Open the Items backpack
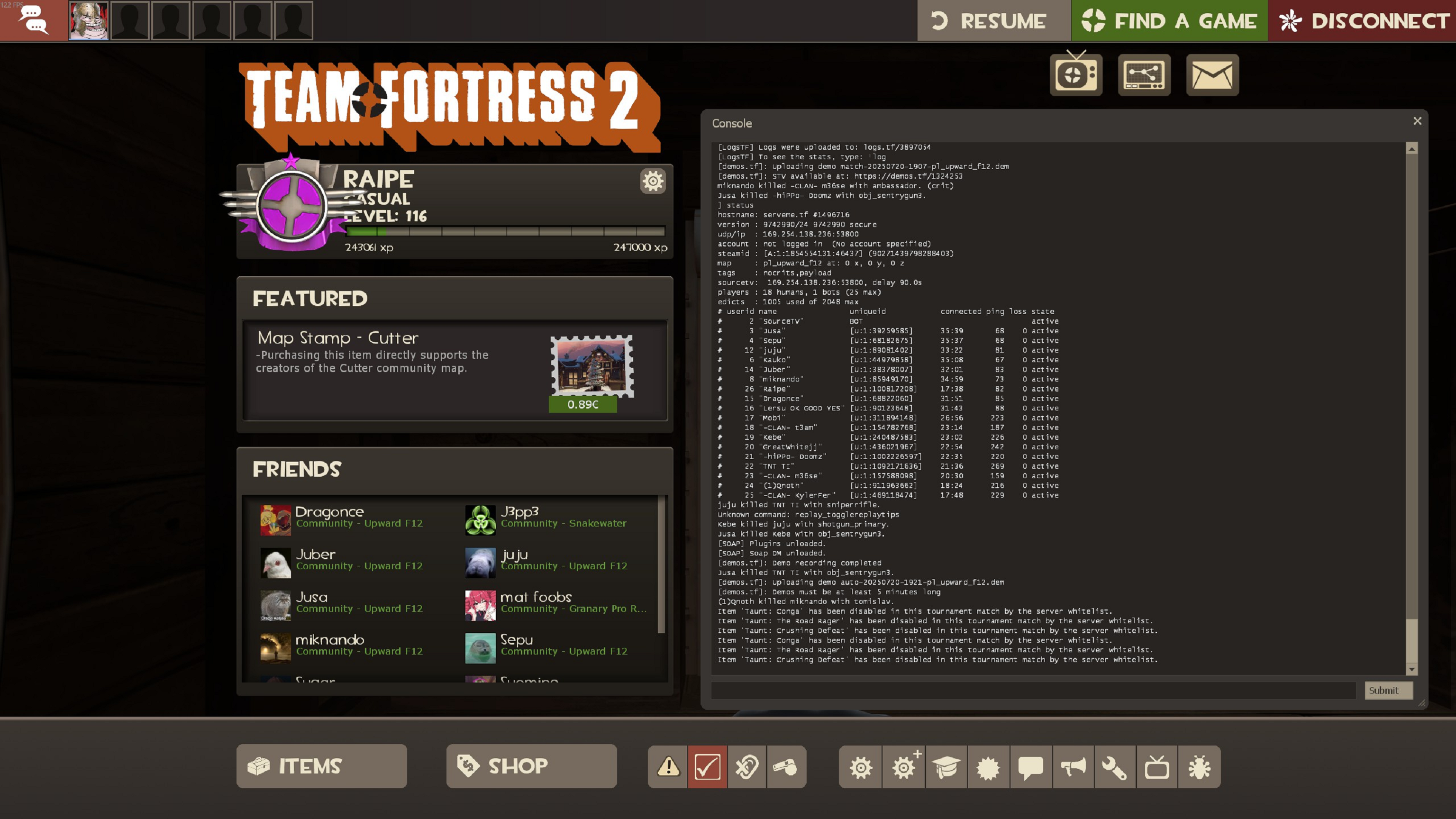 click(322, 766)
